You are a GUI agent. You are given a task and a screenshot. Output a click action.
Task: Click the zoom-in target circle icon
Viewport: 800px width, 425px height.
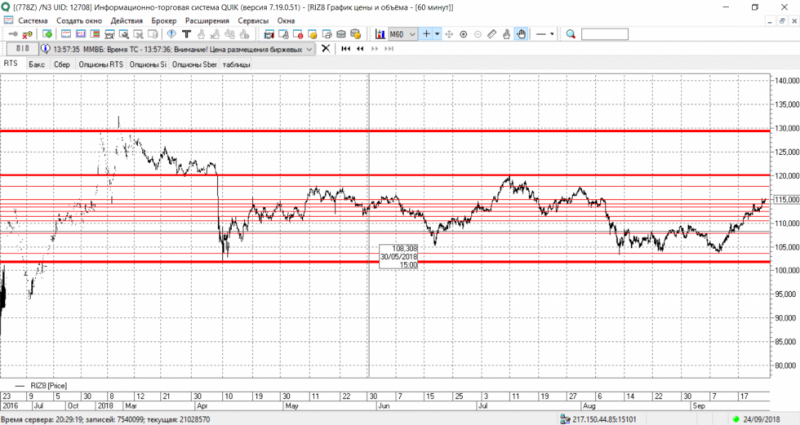(x=463, y=34)
